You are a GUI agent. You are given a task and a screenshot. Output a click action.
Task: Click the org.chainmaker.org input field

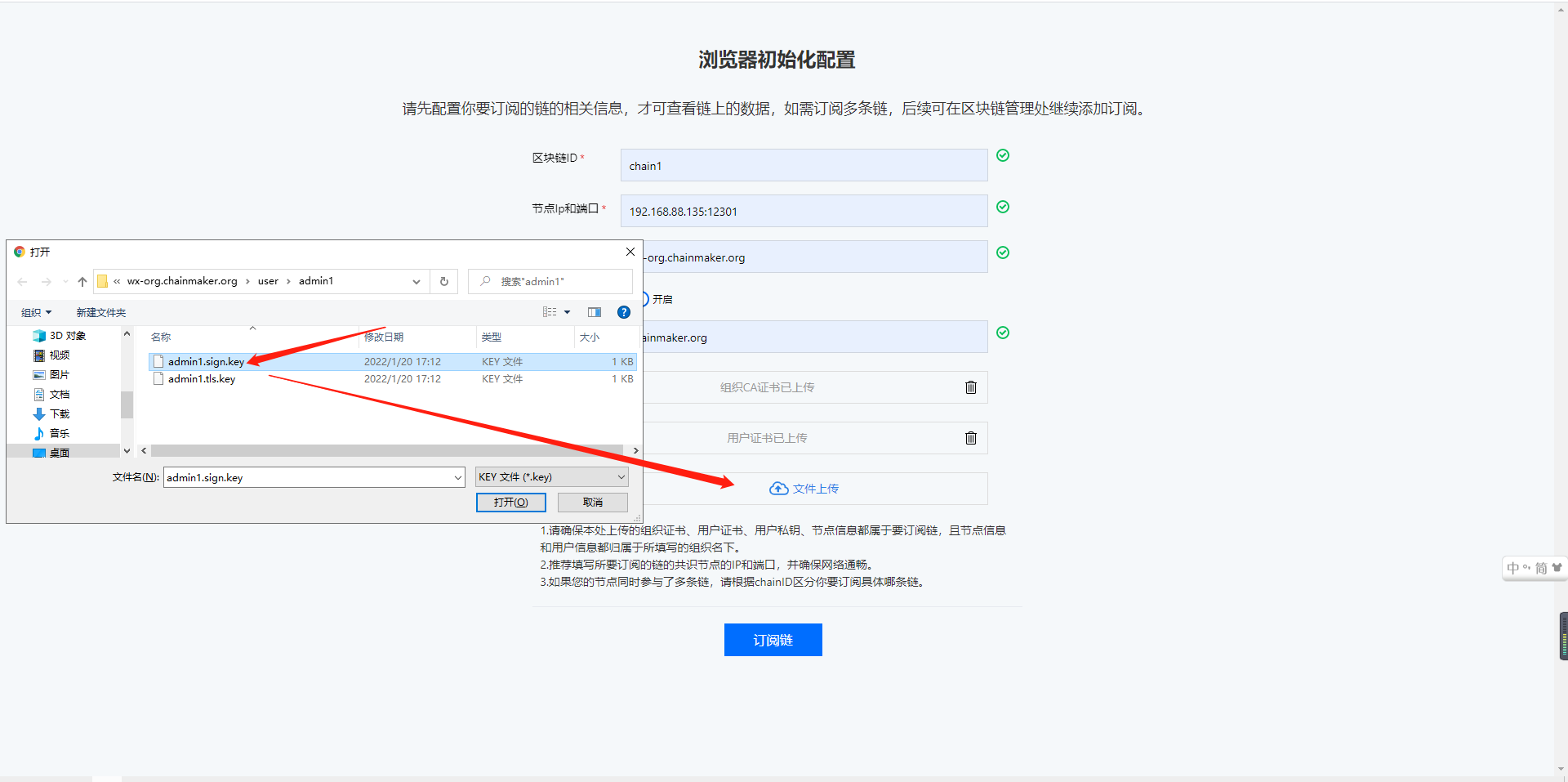tap(815, 257)
